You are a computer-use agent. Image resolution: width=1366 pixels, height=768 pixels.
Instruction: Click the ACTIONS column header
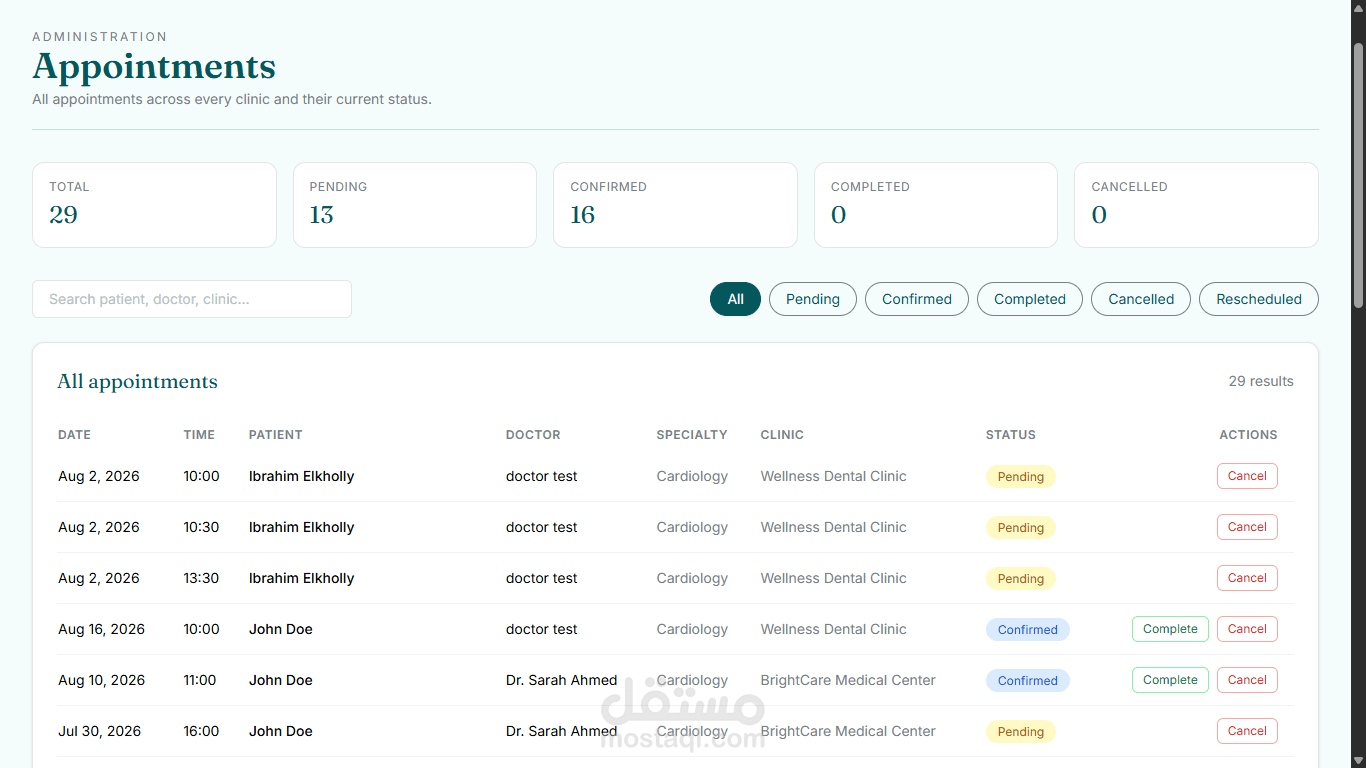click(x=1248, y=435)
